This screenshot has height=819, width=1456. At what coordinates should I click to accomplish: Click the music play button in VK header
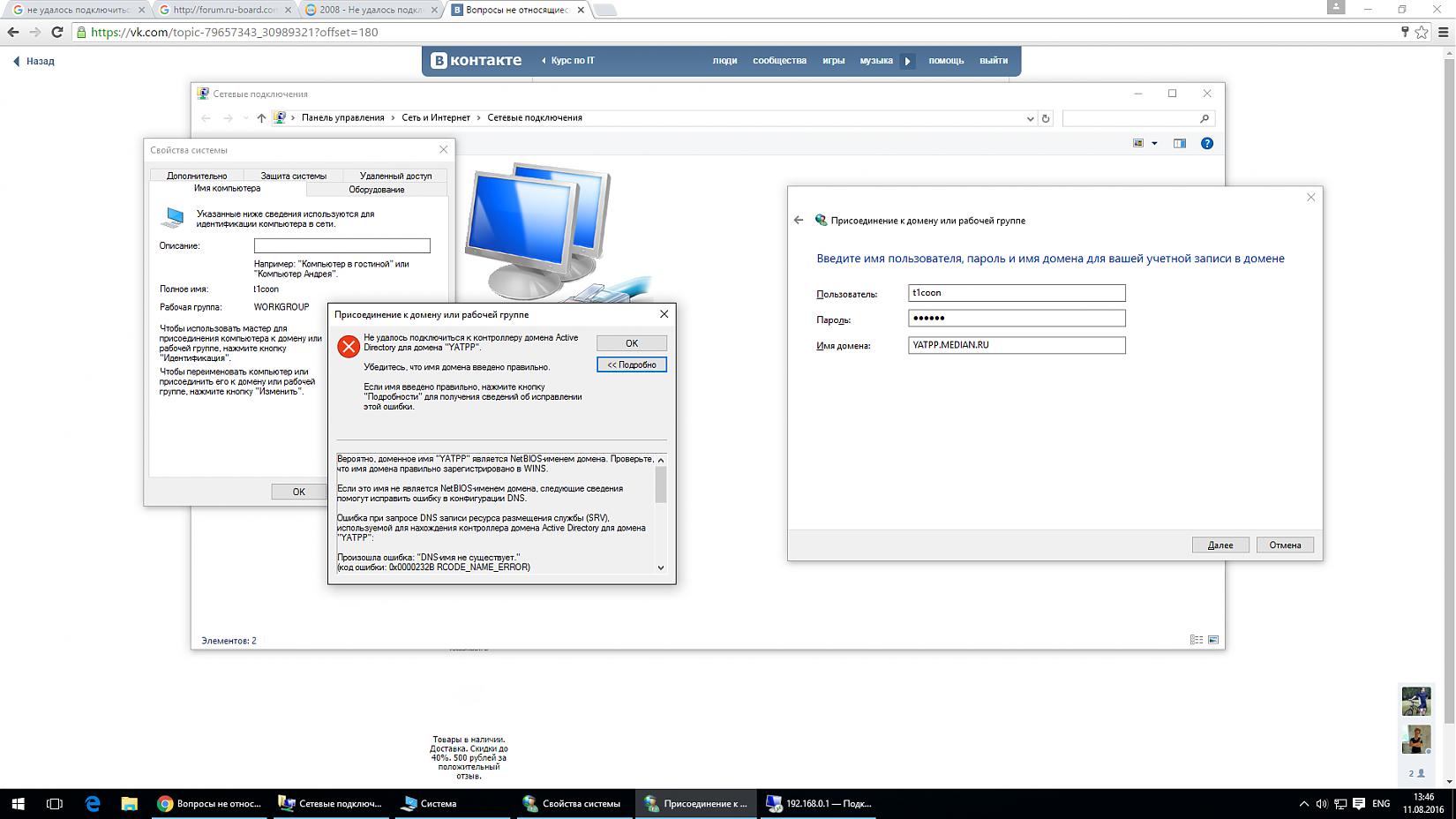[907, 61]
